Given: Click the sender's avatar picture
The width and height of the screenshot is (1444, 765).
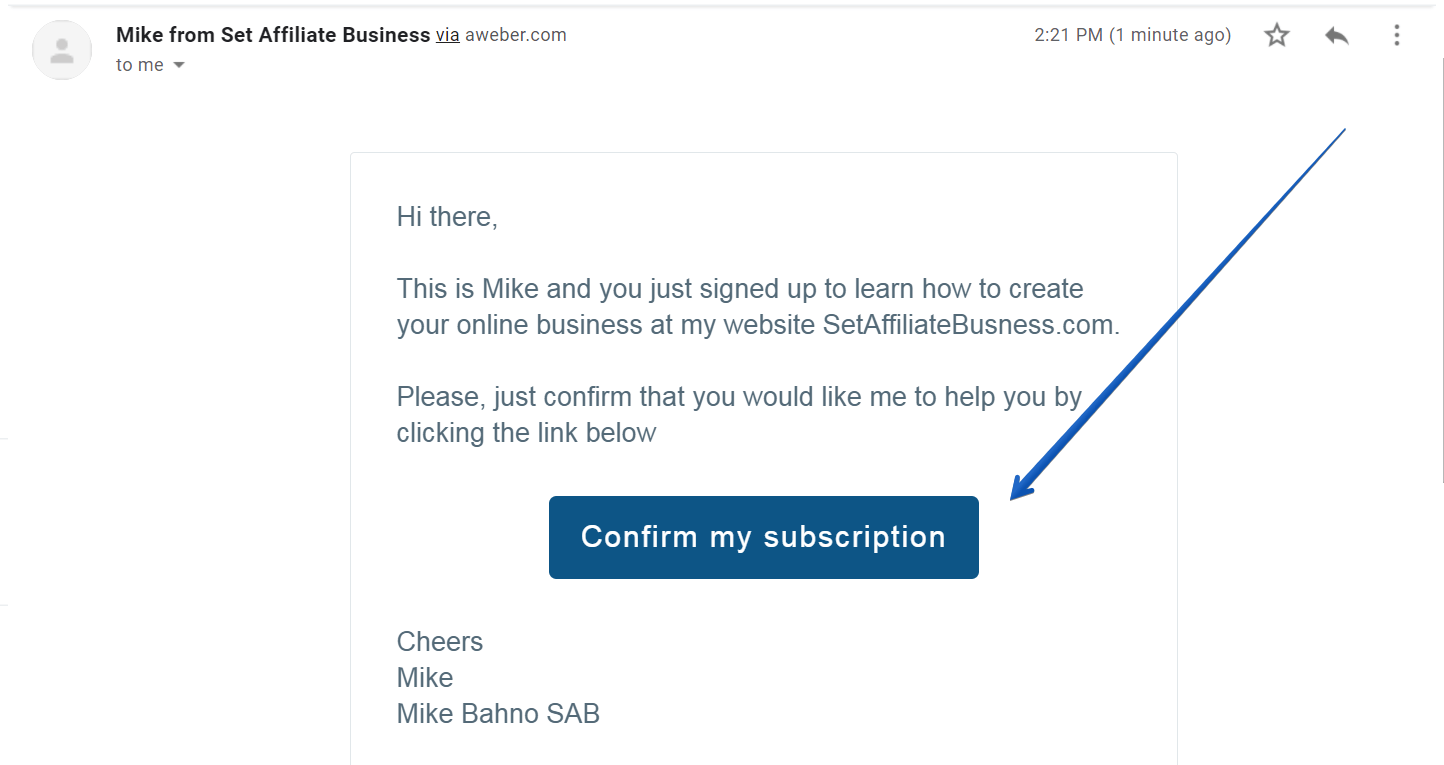Looking at the screenshot, I should click(62, 50).
